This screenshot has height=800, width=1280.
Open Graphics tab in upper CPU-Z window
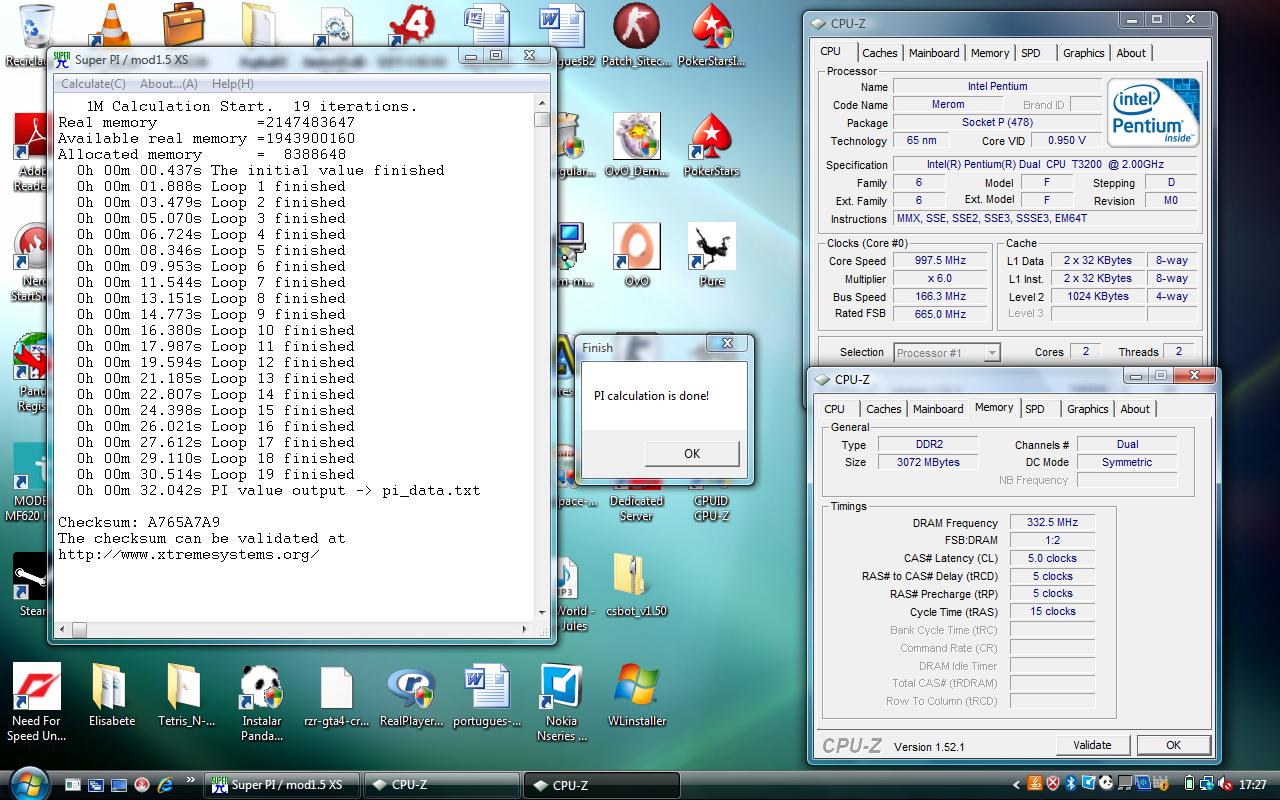pos(1084,53)
